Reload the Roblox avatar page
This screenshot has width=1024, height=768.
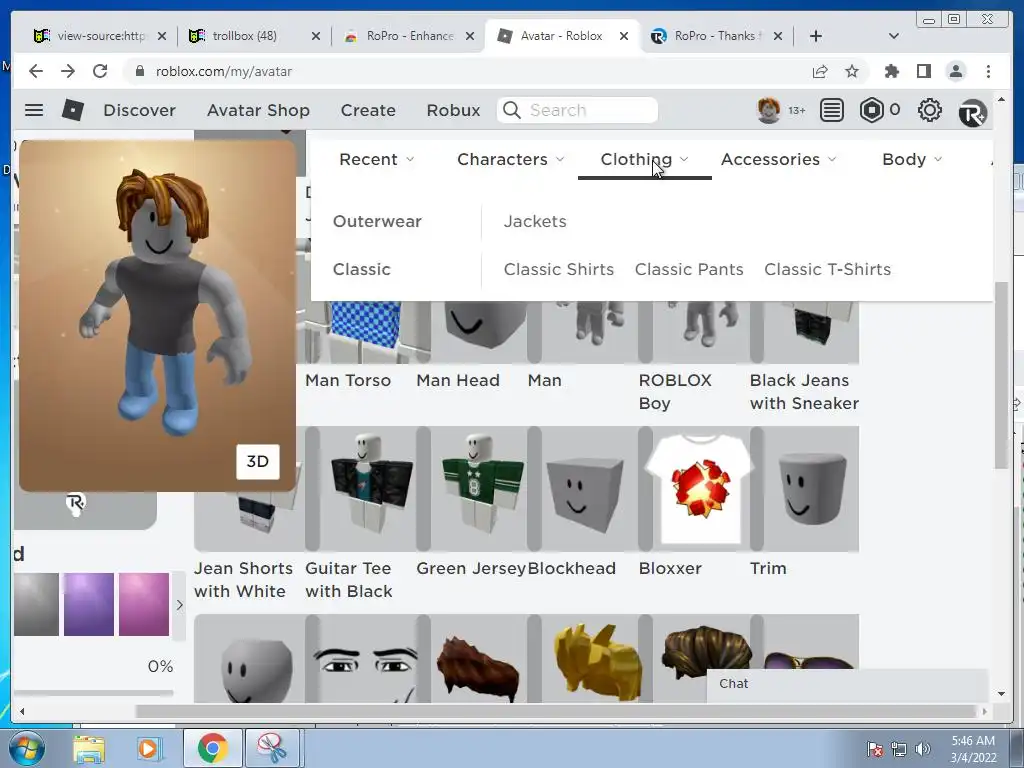100,71
